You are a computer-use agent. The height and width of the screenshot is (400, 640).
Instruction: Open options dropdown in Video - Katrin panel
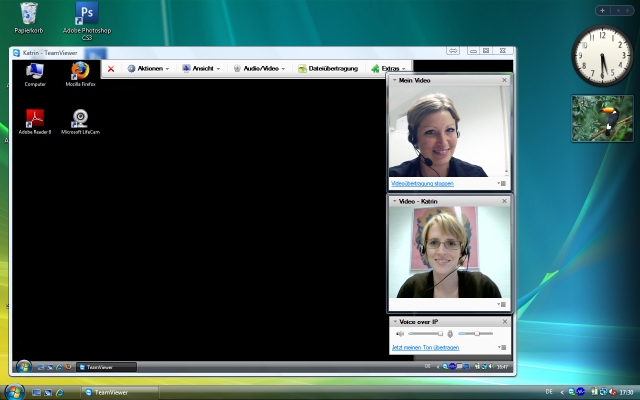(502, 304)
